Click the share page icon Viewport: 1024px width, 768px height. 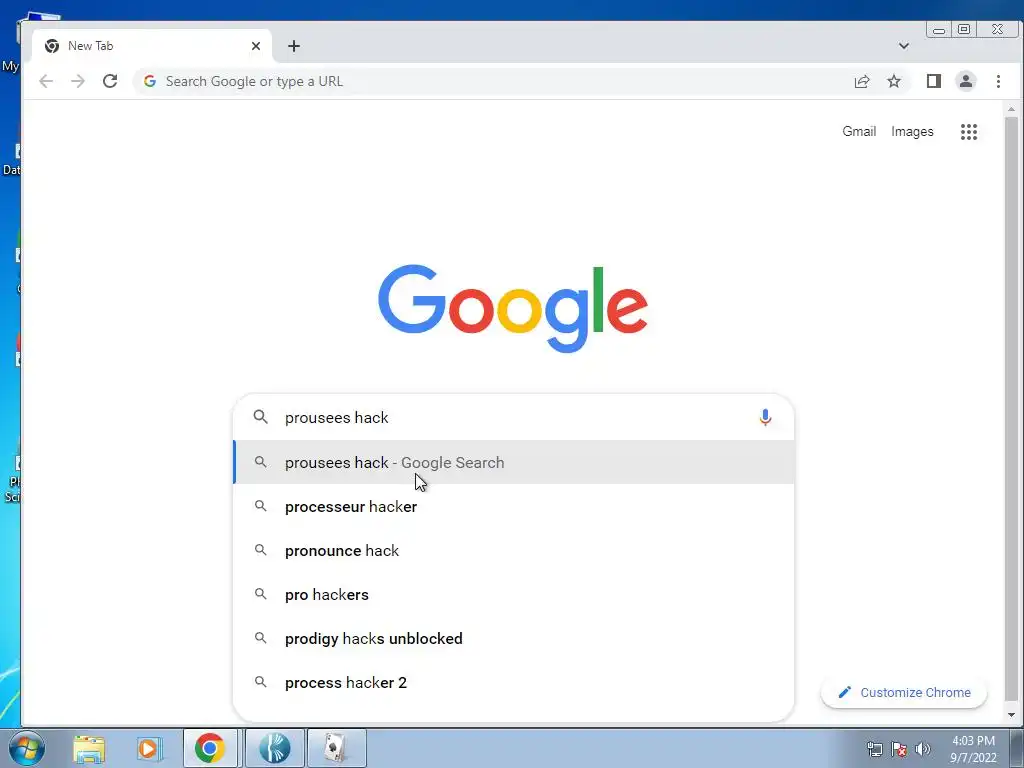click(x=862, y=81)
